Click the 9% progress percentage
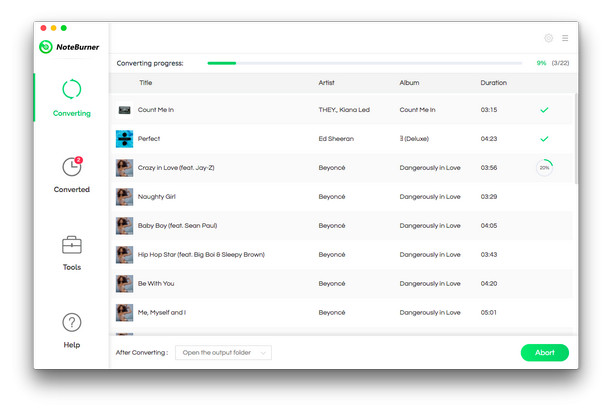Image resolution: width=612 pixels, height=414 pixels. pyautogui.click(x=541, y=63)
